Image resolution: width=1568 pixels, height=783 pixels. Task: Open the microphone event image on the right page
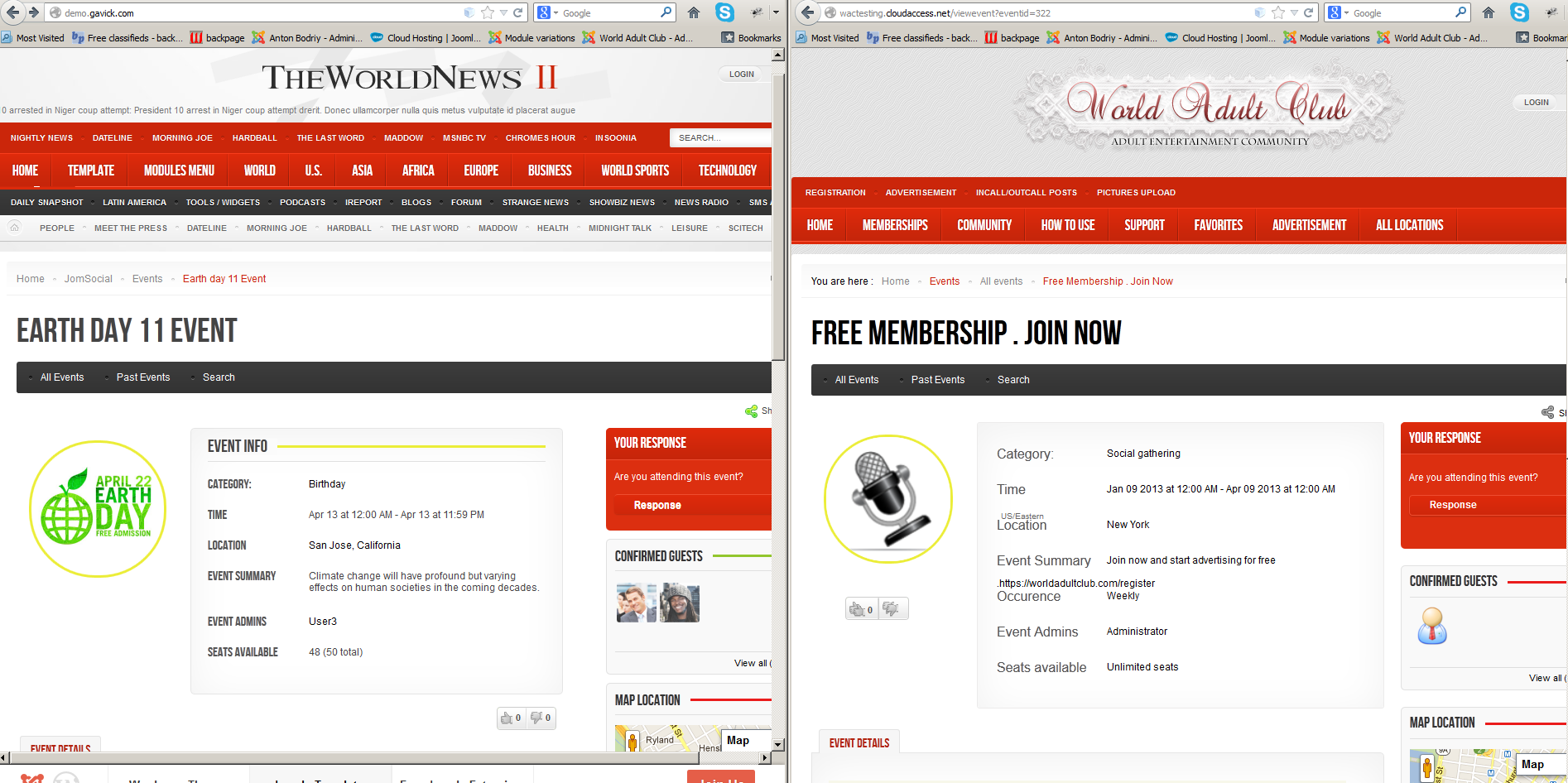888,499
